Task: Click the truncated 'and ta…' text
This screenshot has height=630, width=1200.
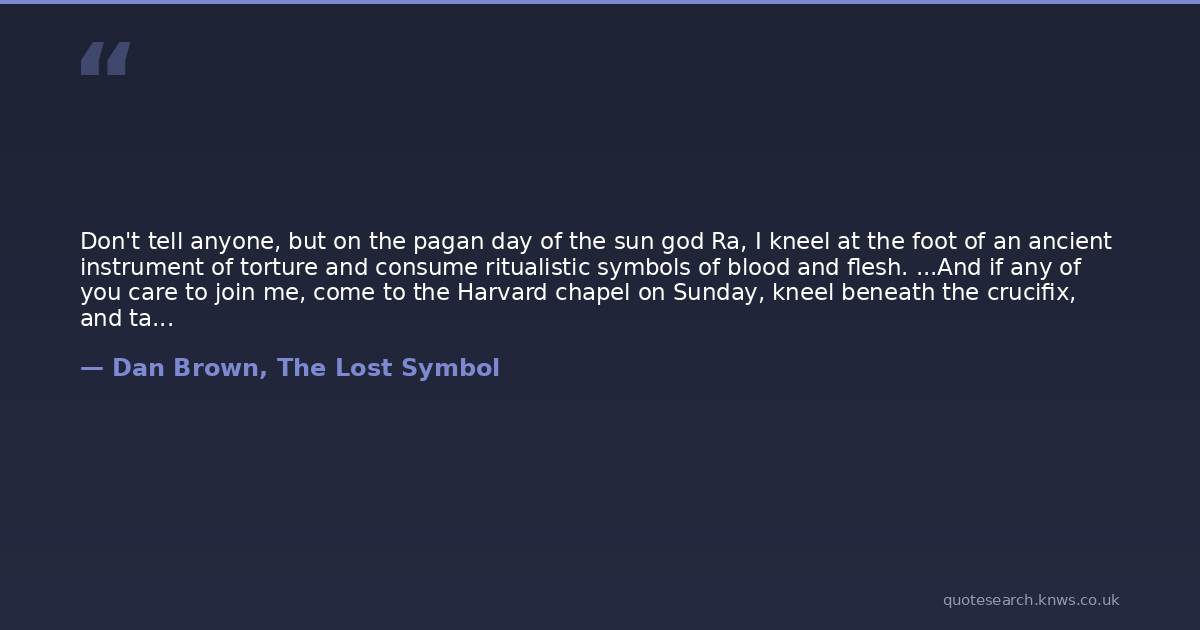Action: click(126, 320)
